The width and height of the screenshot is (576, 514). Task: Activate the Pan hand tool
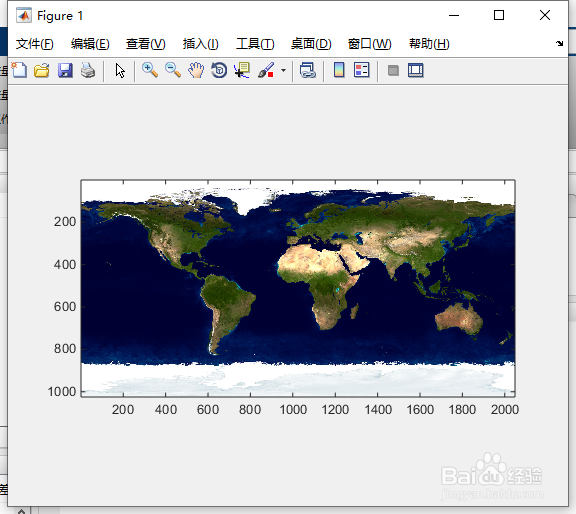coord(196,70)
